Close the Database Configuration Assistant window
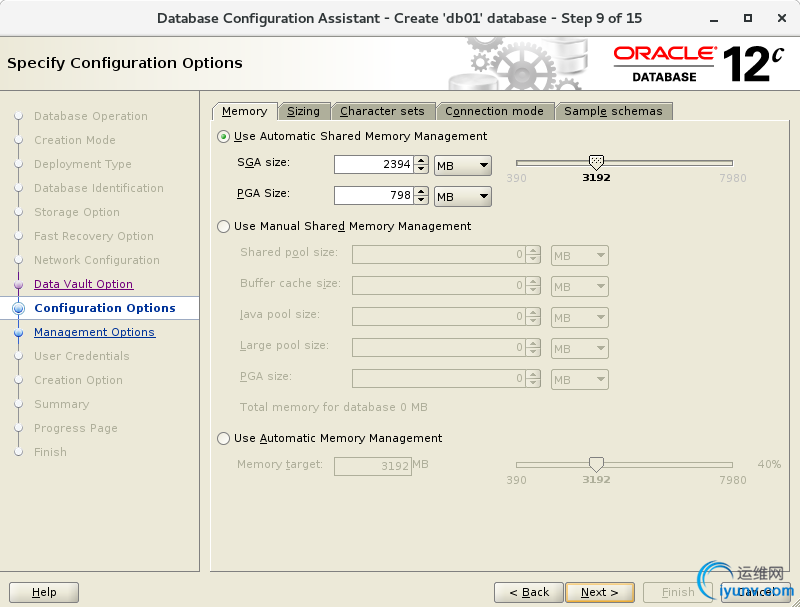Screen dimensions: 800x607 (x=782, y=18)
